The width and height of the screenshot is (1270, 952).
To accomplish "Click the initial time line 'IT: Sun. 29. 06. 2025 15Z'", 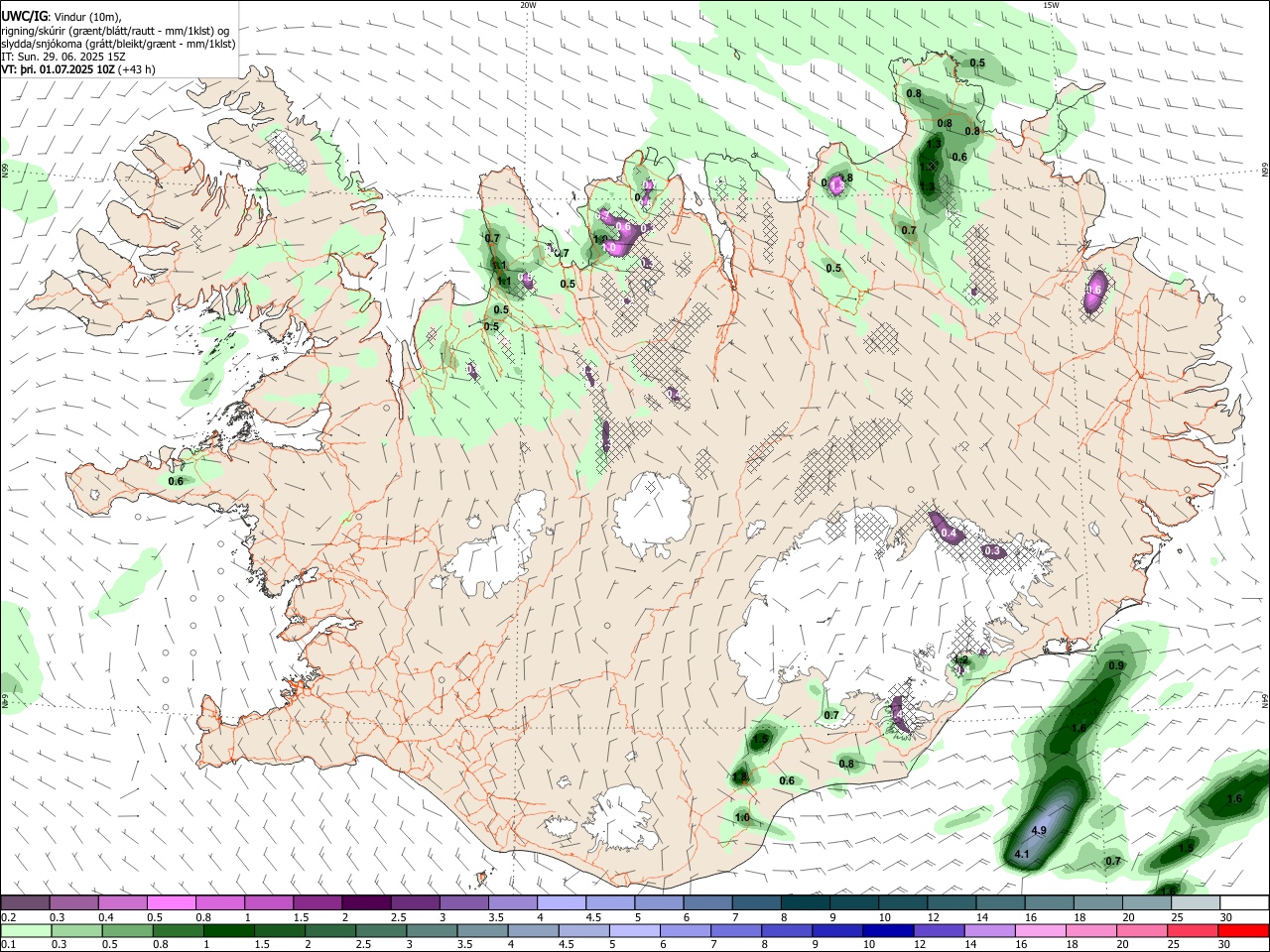I will point(63,57).
